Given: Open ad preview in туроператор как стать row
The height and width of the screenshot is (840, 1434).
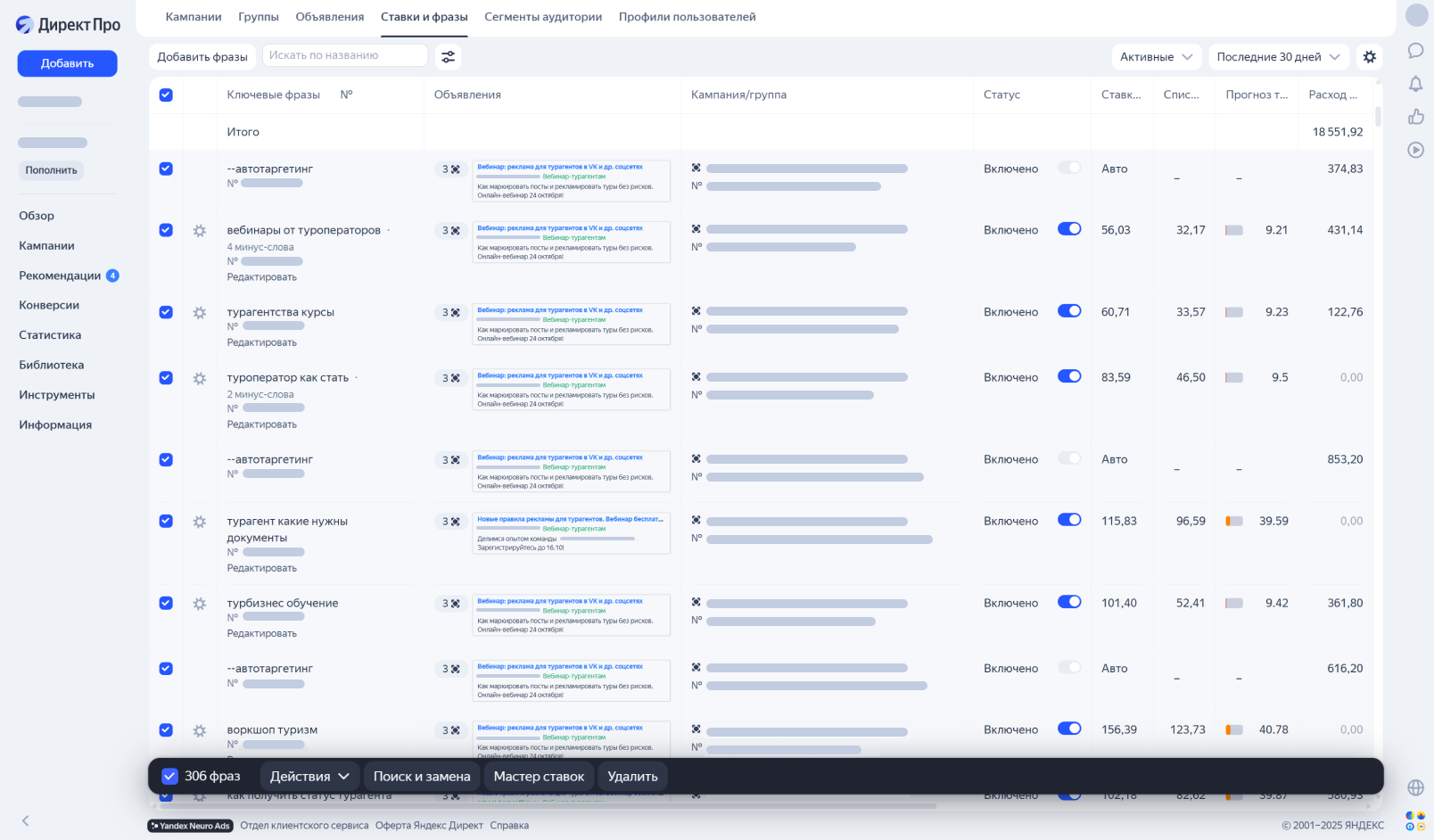Looking at the screenshot, I should 572,391.
